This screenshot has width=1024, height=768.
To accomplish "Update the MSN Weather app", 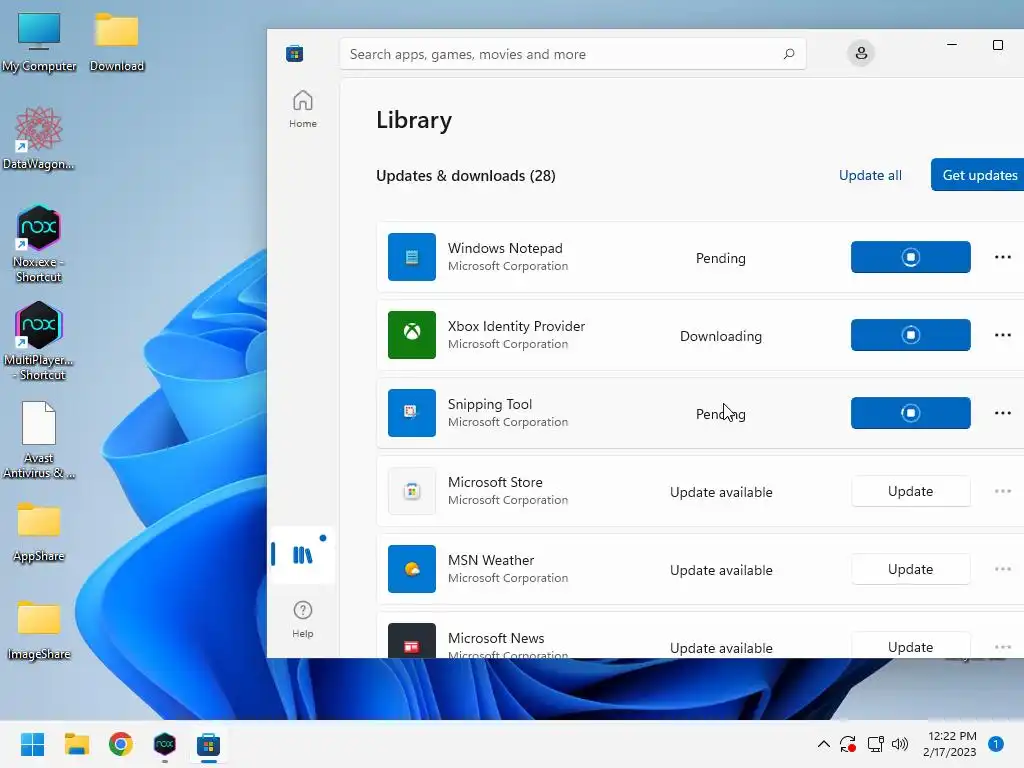I will [910, 569].
